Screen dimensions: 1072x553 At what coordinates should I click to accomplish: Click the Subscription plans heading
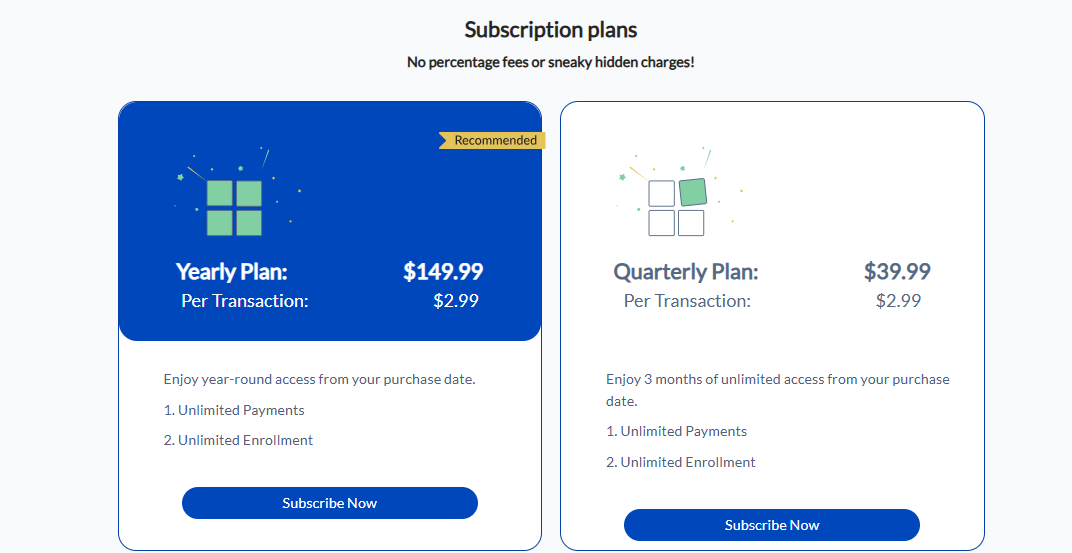pyautogui.click(x=551, y=30)
